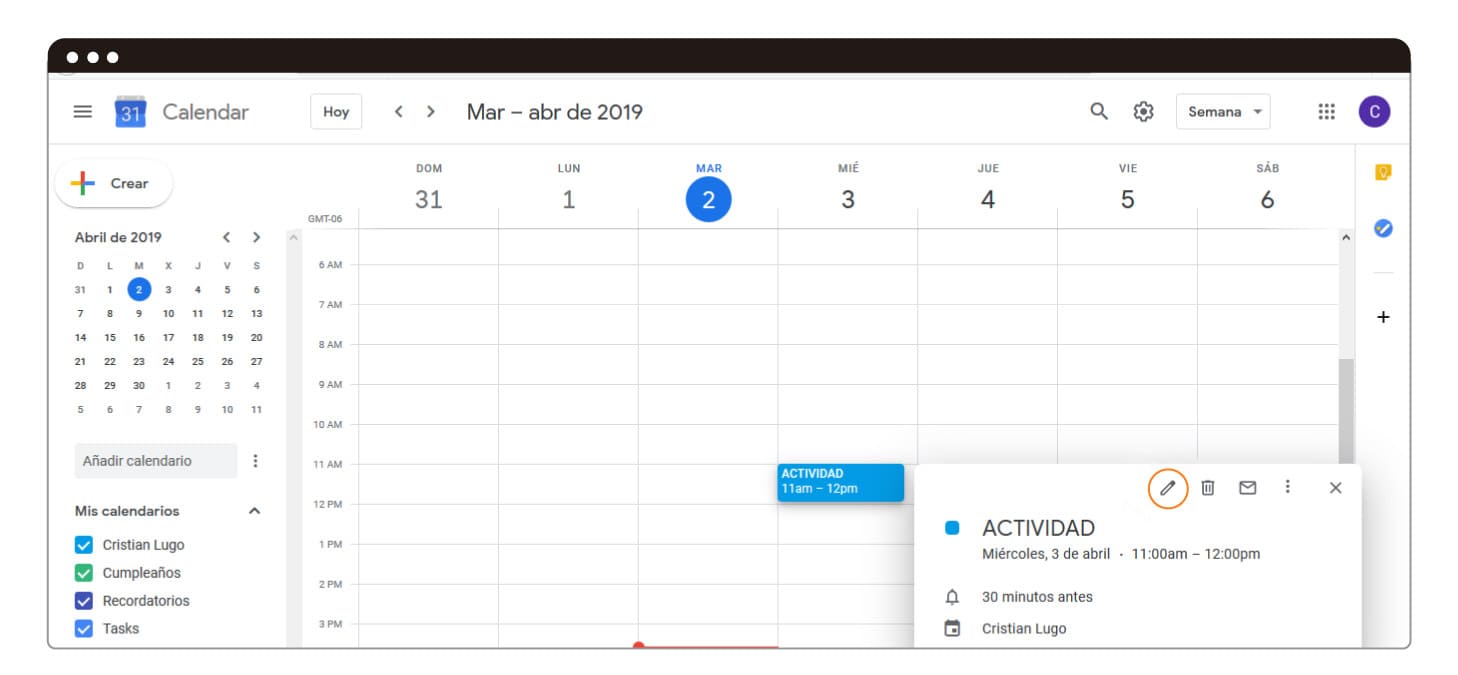Disable the Recordatorios calendar checkbox

coord(84,601)
